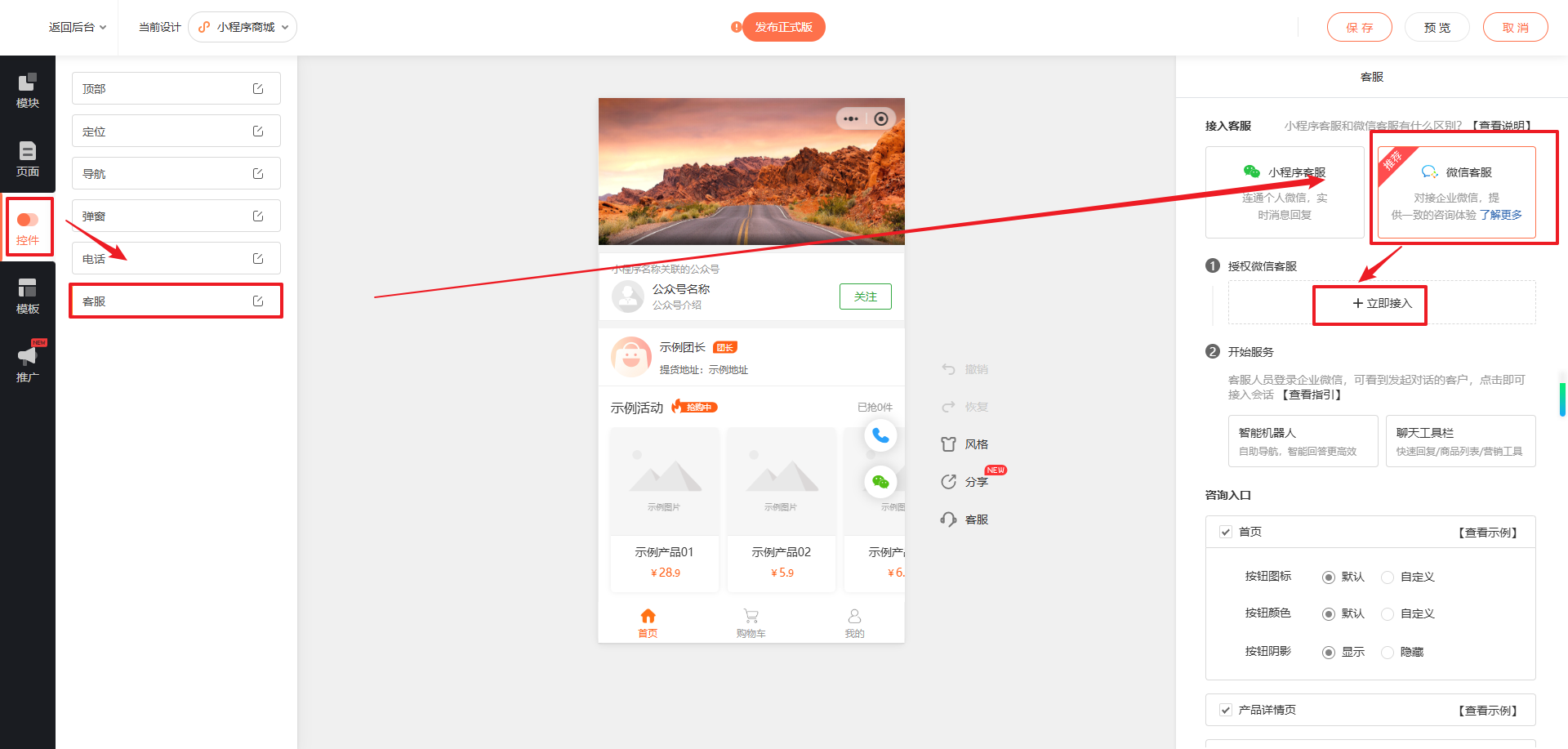This screenshot has width=1568, height=749.
Task: Select 隐藏 for 按钮阴影
Action: point(1388,653)
